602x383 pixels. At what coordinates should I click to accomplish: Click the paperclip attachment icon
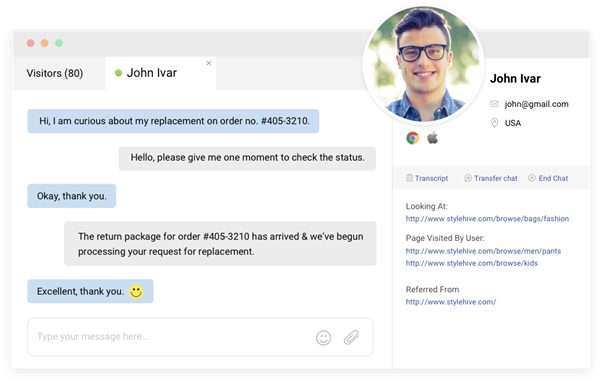(x=351, y=337)
